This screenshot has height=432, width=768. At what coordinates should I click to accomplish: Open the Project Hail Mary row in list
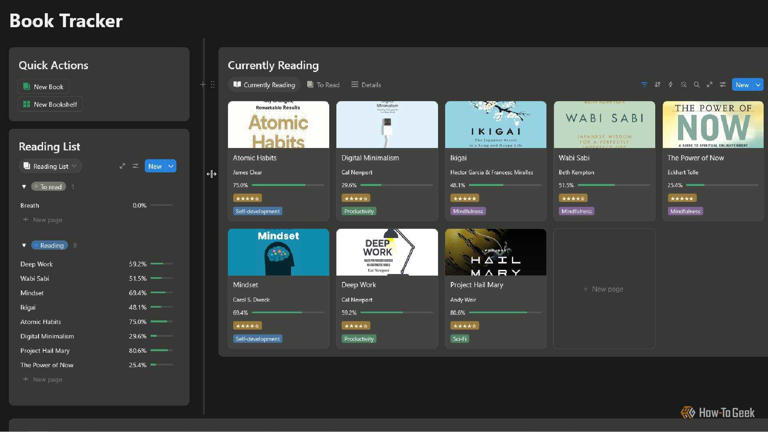97,350
